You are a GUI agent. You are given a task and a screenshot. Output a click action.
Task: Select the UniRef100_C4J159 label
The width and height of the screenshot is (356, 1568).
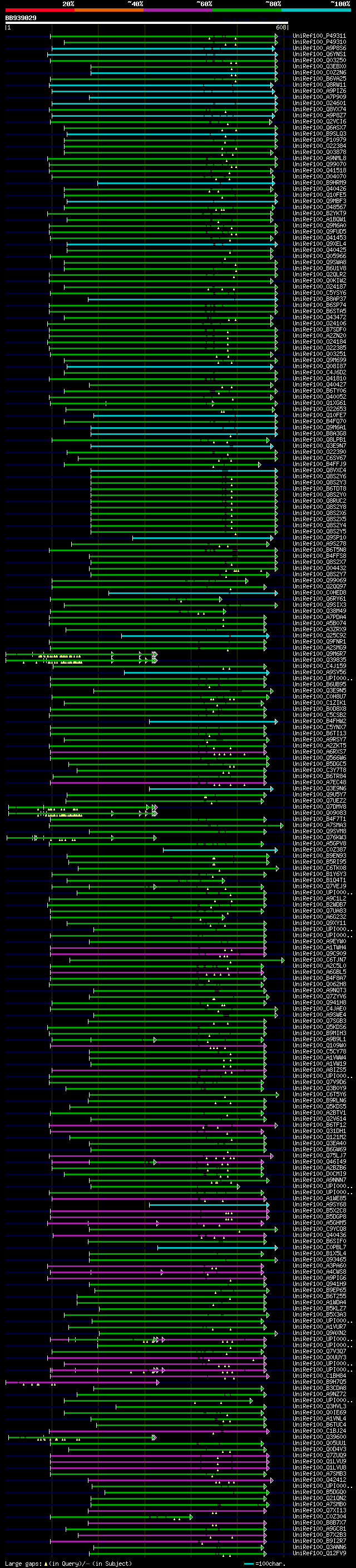(319, 666)
